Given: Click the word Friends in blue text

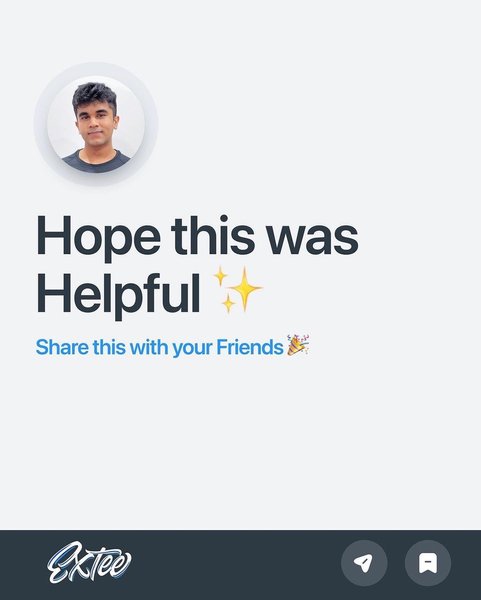Looking at the screenshot, I should pos(249,347).
